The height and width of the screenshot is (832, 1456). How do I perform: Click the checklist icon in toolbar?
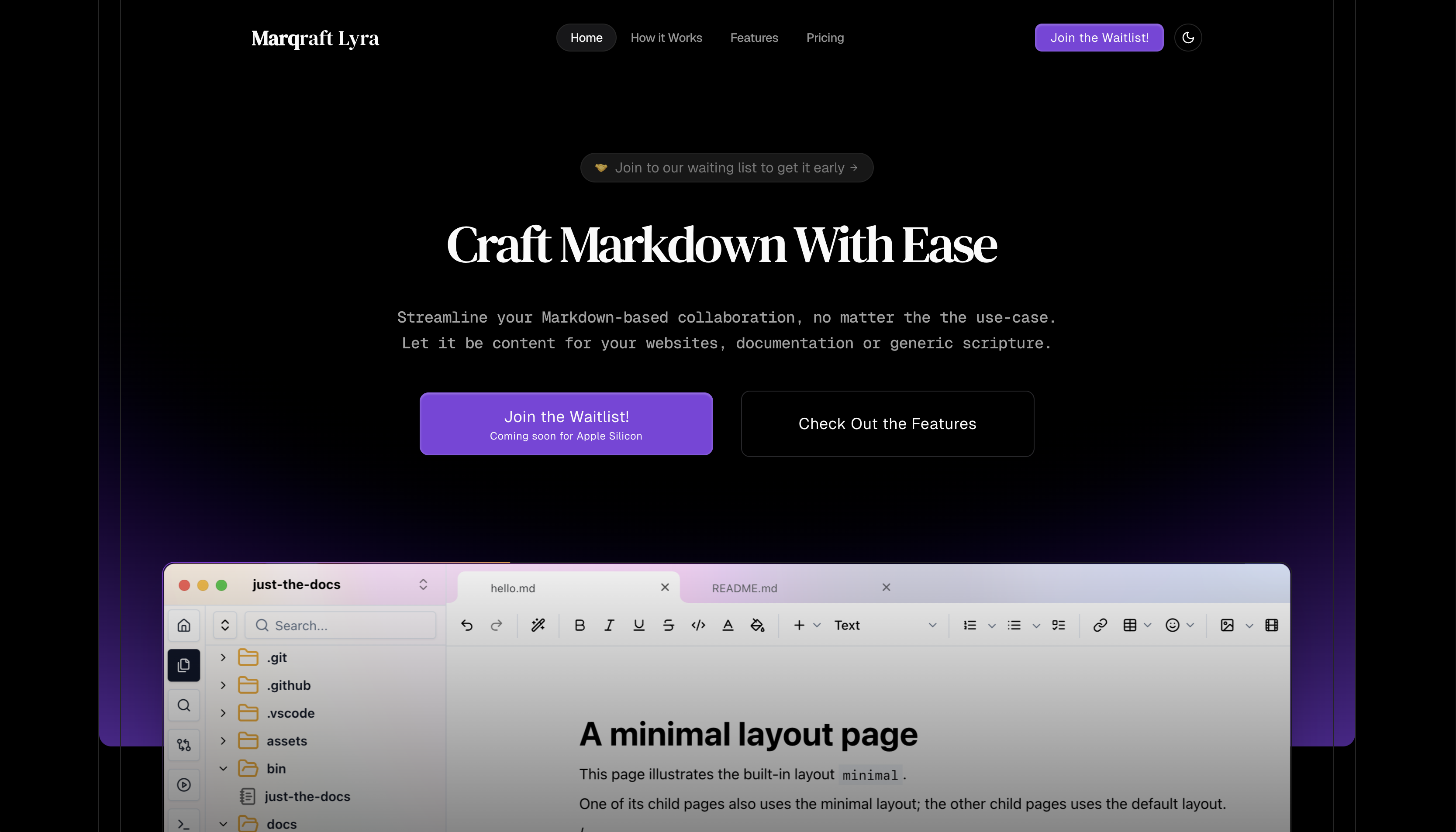tap(1058, 625)
